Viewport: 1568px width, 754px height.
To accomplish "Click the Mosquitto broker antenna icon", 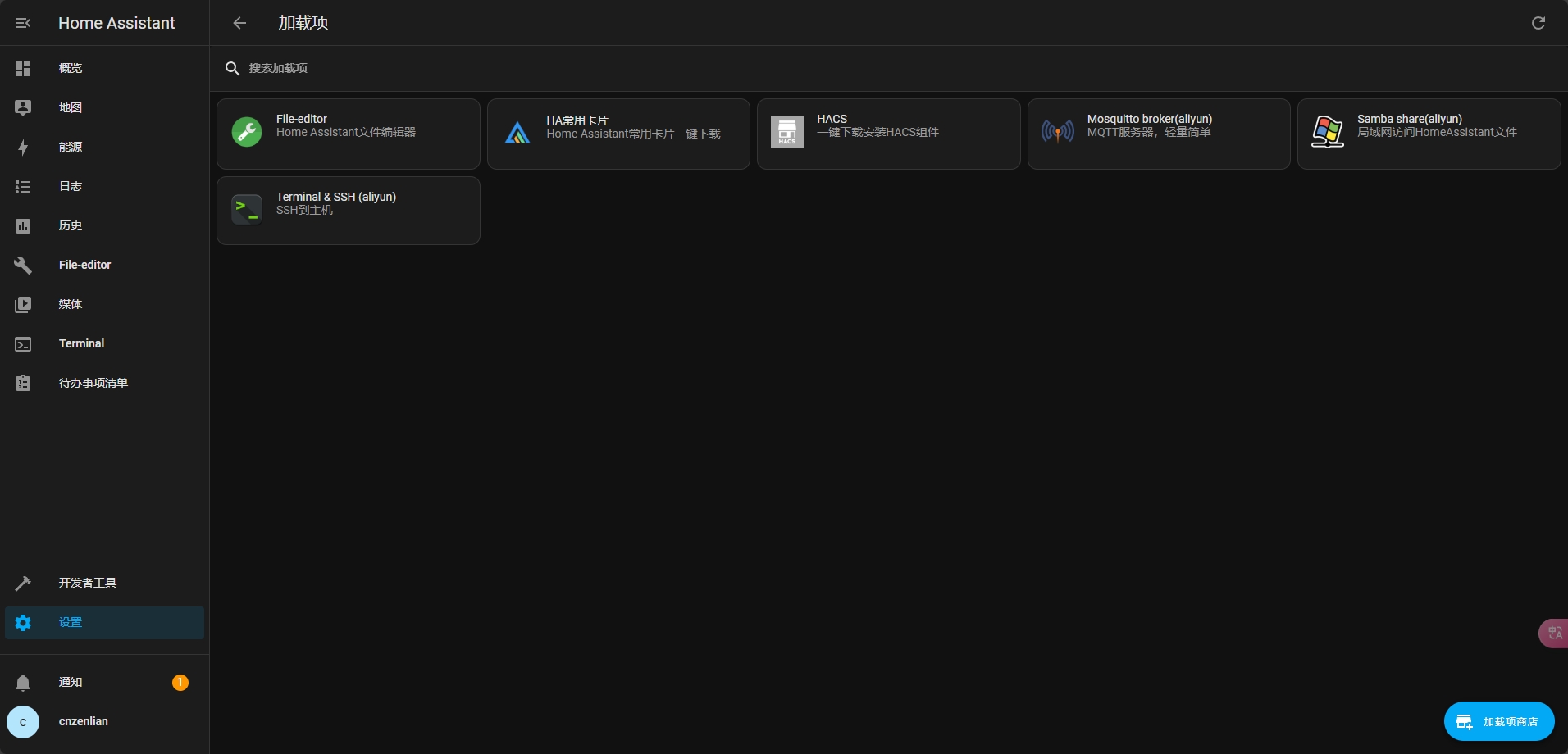I will (1058, 131).
